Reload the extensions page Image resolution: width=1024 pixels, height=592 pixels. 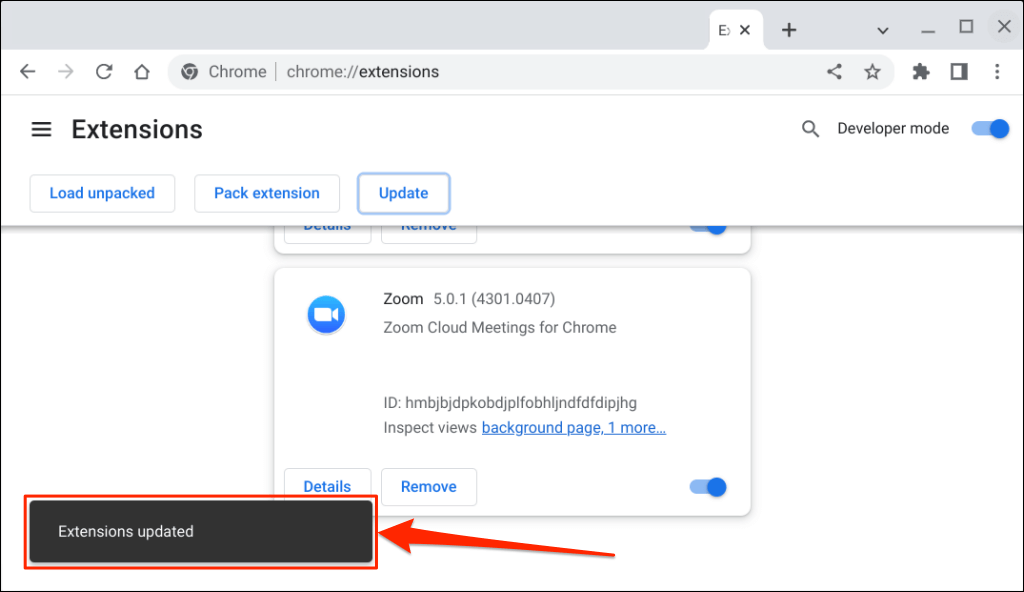104,71
